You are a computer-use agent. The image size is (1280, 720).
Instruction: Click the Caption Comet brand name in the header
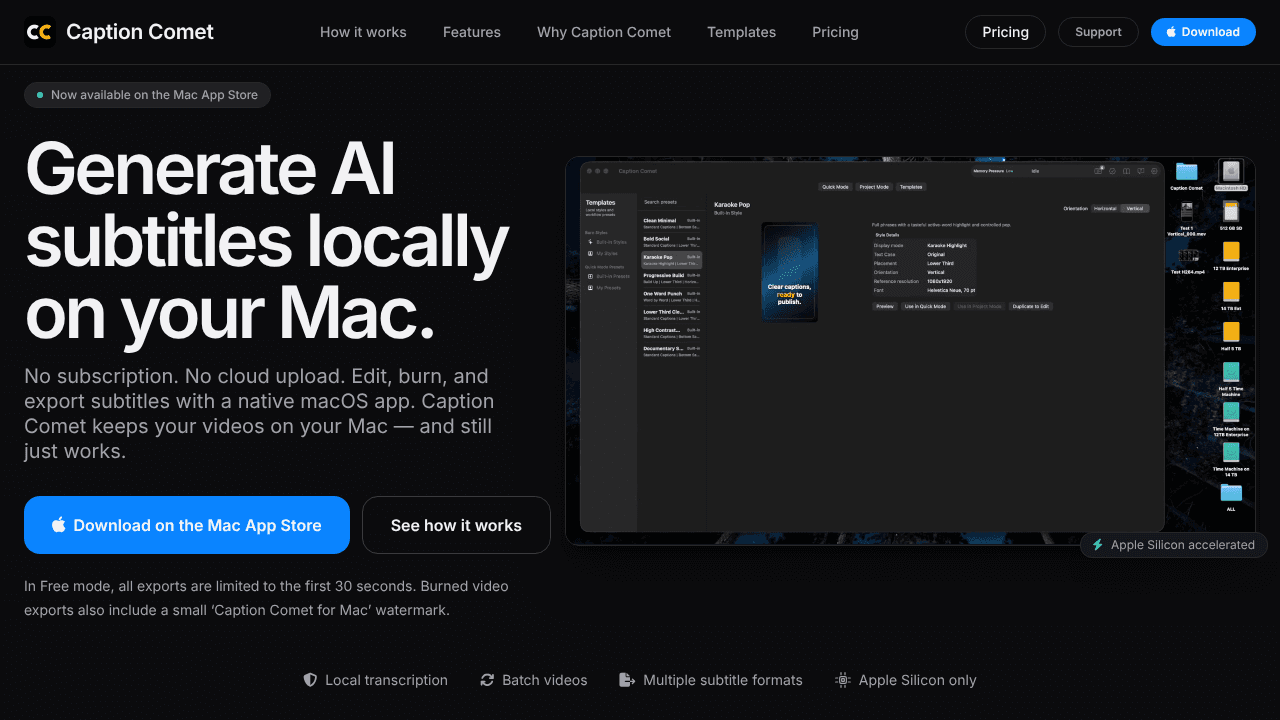140,32
